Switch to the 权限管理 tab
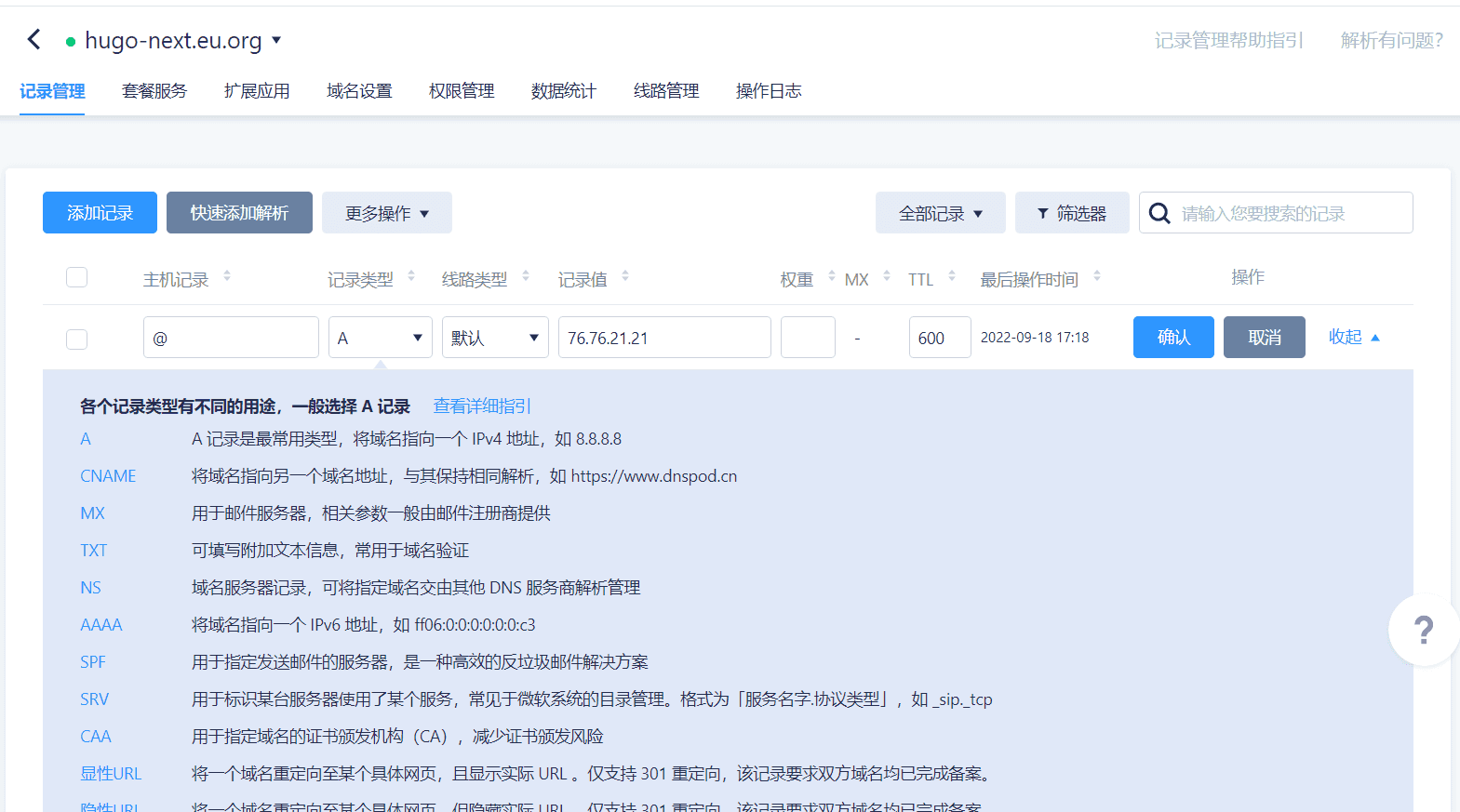Image resolution: width=1460 pixels, height=812 pixels. tap(462, 91)
